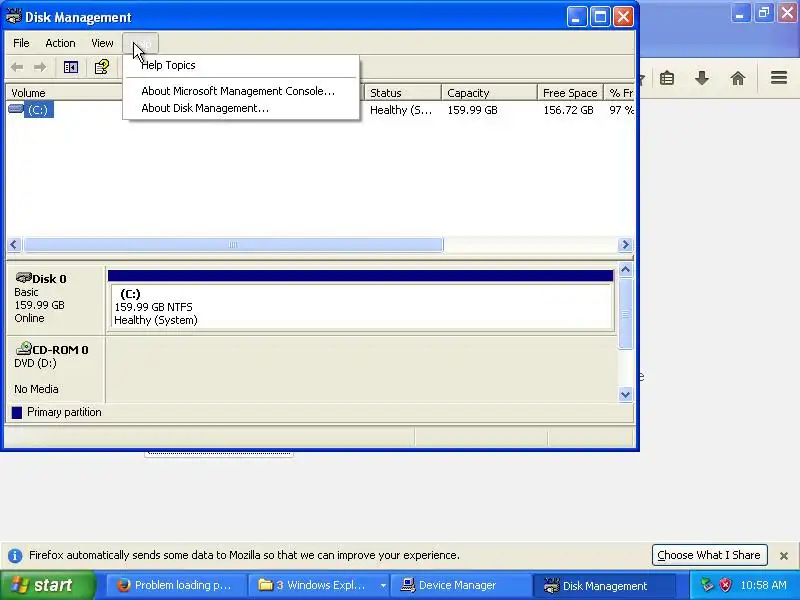
Task: Sort by the Free Space column header
Action: [x=570, y=93]
